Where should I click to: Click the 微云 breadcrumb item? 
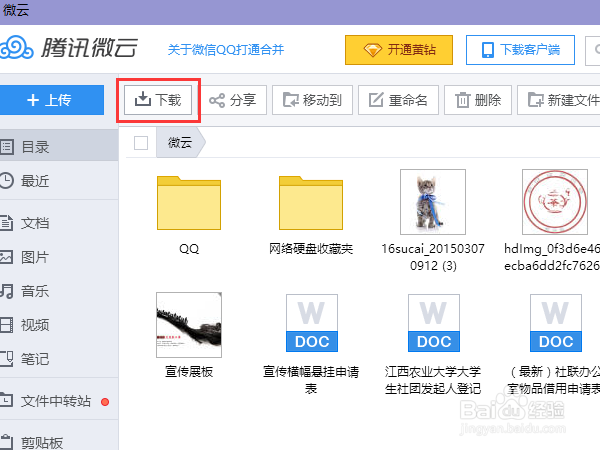pyautogui.click(x=180, y=142)
